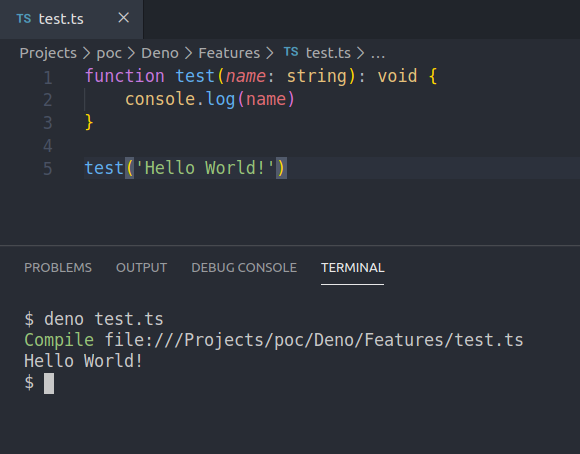Open the Deno breadcrumb segment

pos(160,53)
